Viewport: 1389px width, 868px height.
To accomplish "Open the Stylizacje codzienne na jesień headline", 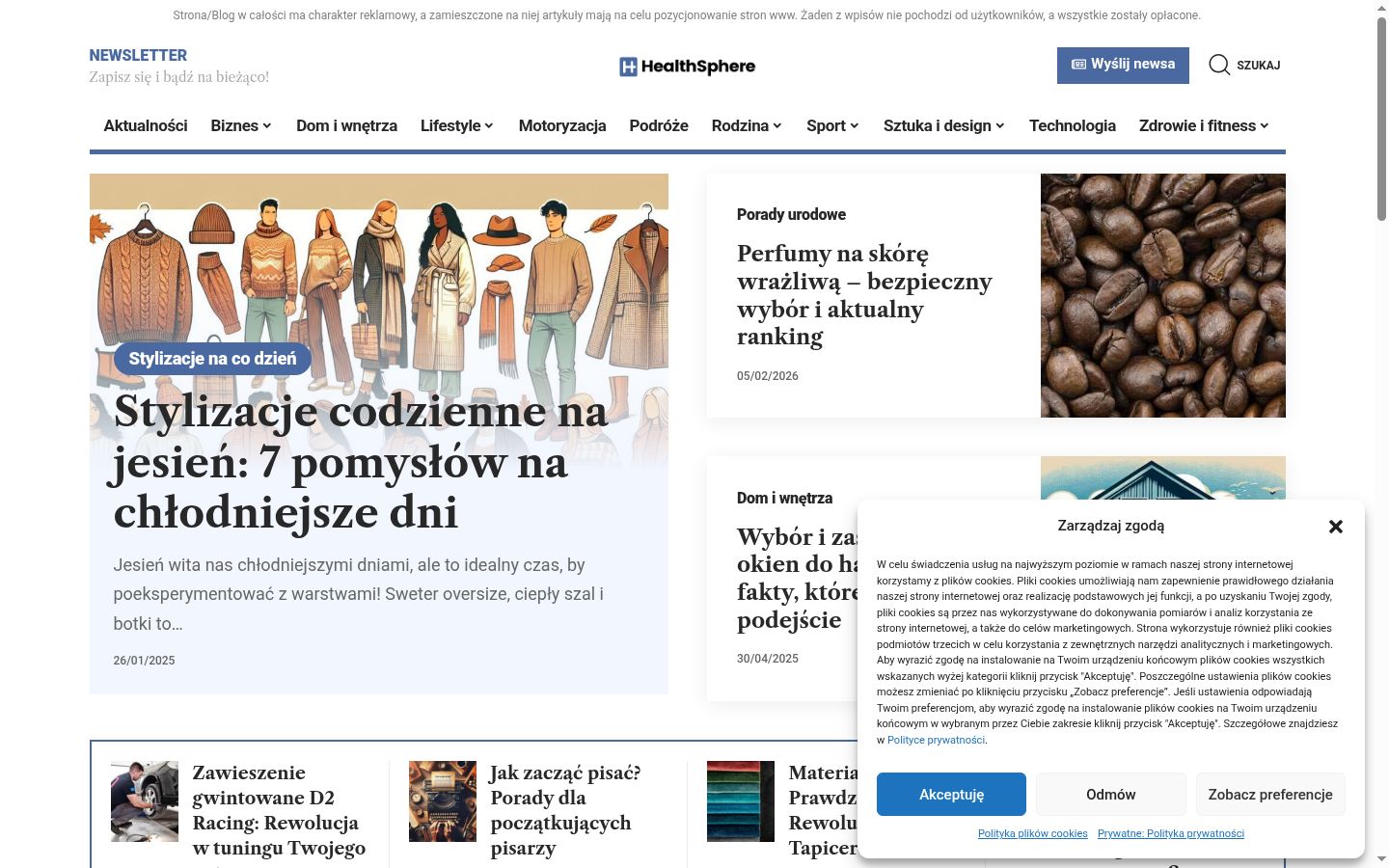I will (x=361, y=462).
